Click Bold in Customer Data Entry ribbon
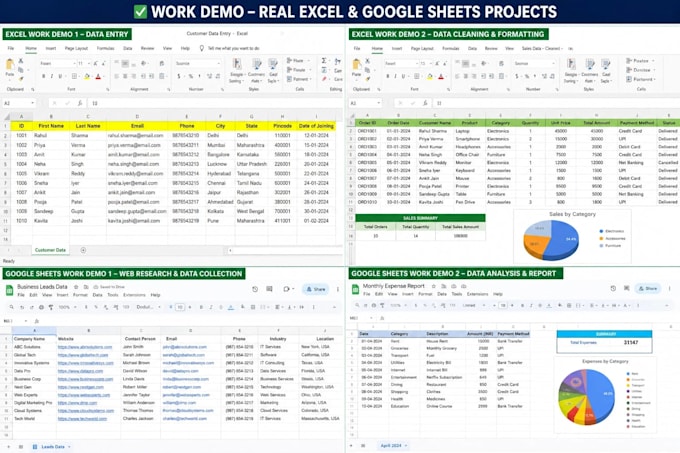Viewport: 680px width, 453px height. [43, 76]
